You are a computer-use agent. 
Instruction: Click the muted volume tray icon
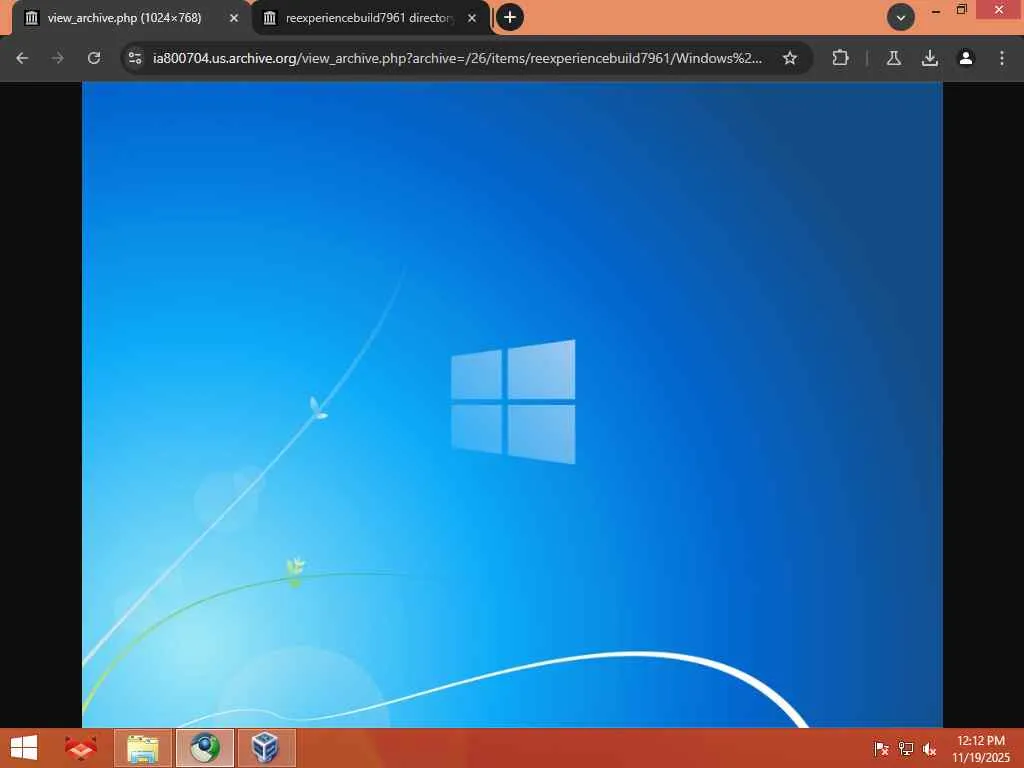[x=929, y=748]
